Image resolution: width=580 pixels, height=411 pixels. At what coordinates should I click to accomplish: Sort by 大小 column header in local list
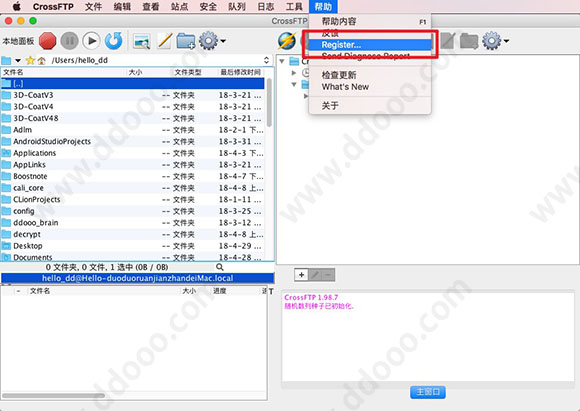tap(149, 72)
